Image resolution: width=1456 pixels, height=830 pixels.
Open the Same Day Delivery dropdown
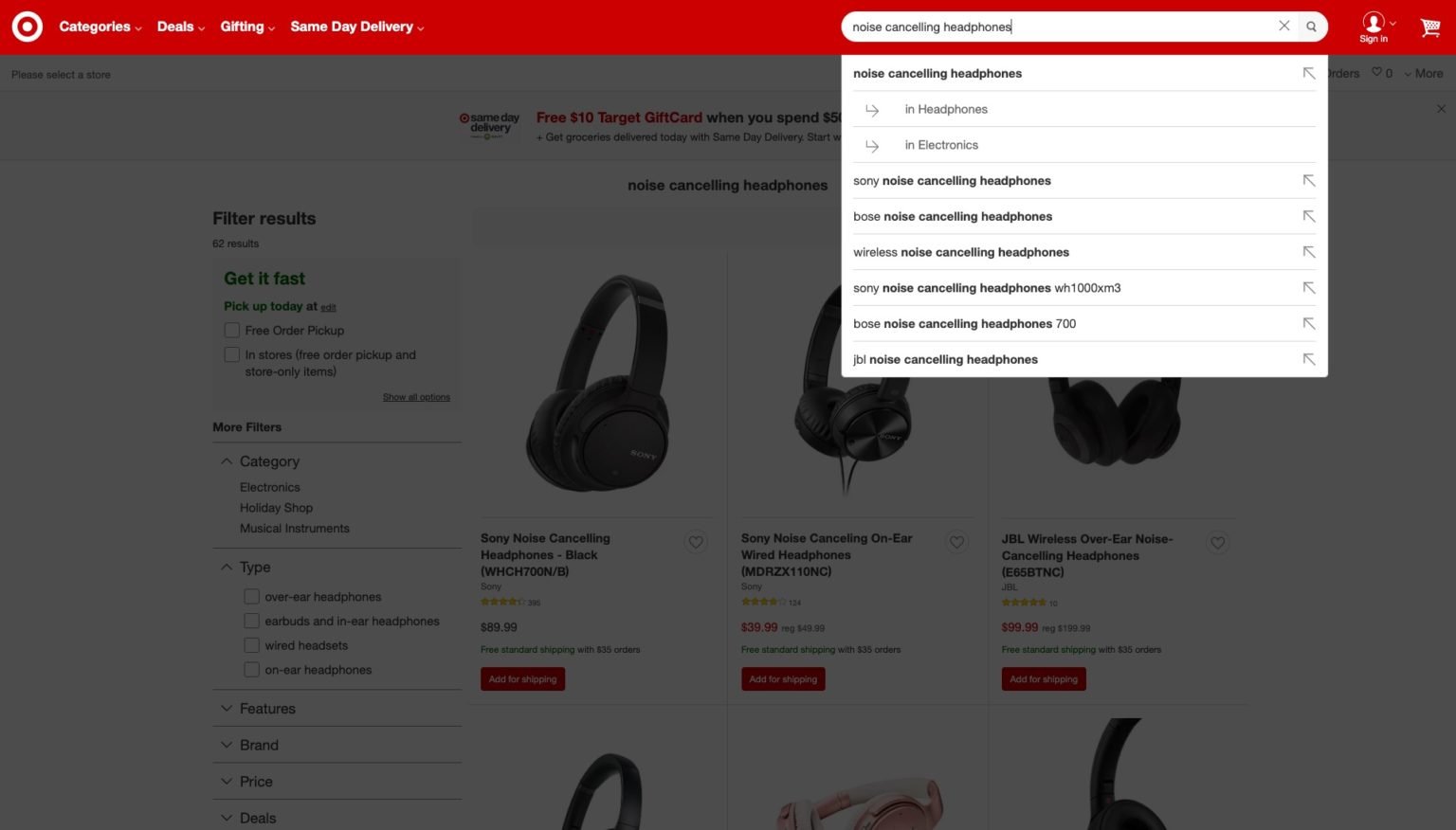[357, 27]
